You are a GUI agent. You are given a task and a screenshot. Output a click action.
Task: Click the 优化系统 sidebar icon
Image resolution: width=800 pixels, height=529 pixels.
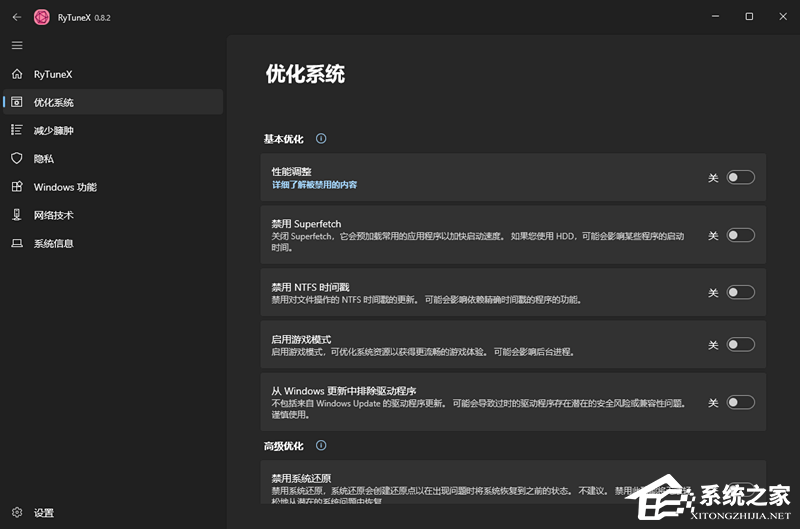pos(17,102)
